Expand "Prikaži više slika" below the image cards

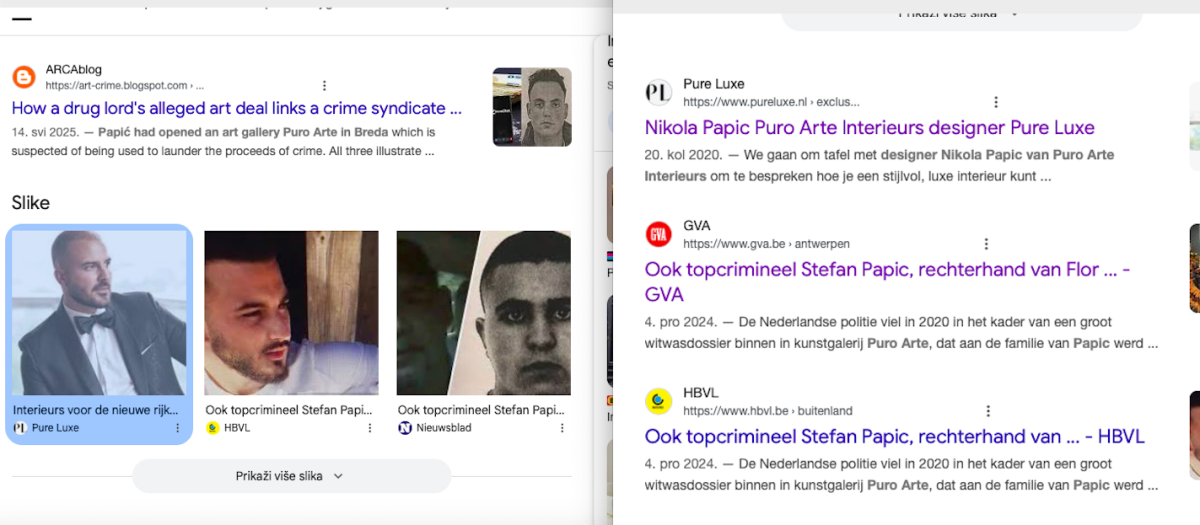291,476
